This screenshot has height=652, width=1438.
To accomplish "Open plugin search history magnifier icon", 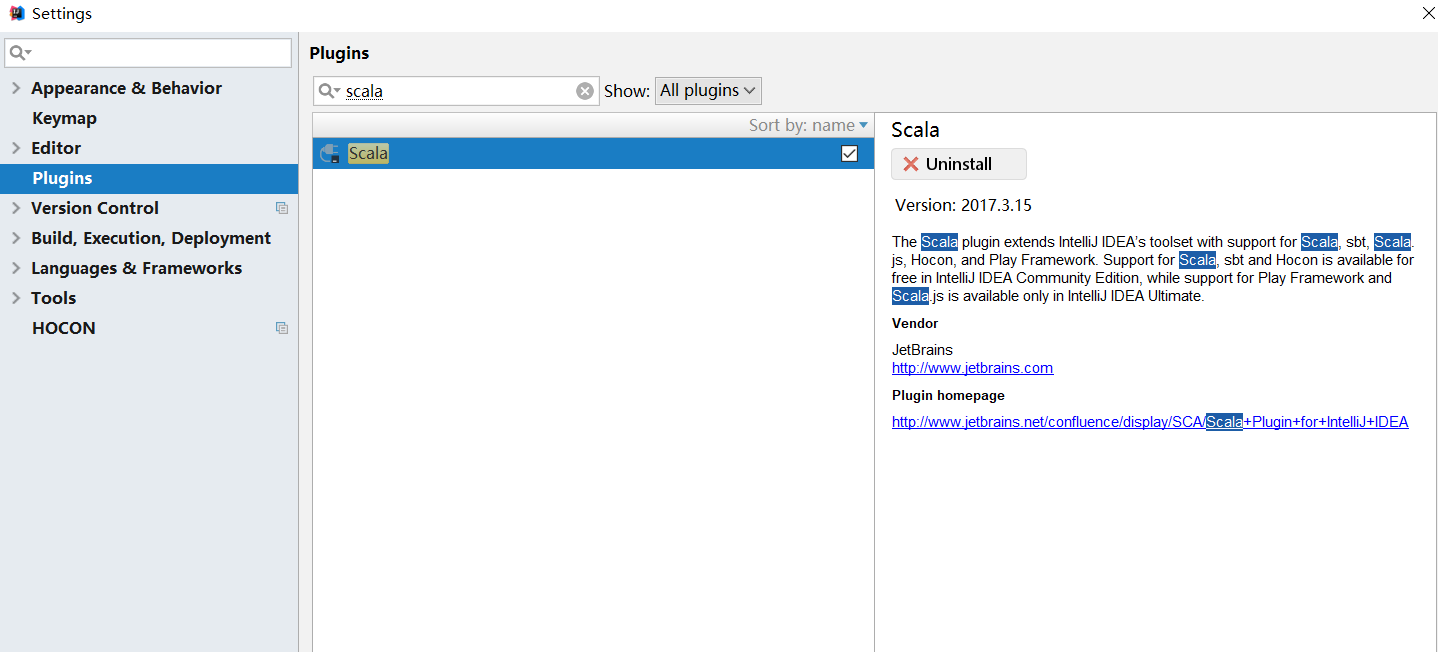I will [x=329, y=91].
